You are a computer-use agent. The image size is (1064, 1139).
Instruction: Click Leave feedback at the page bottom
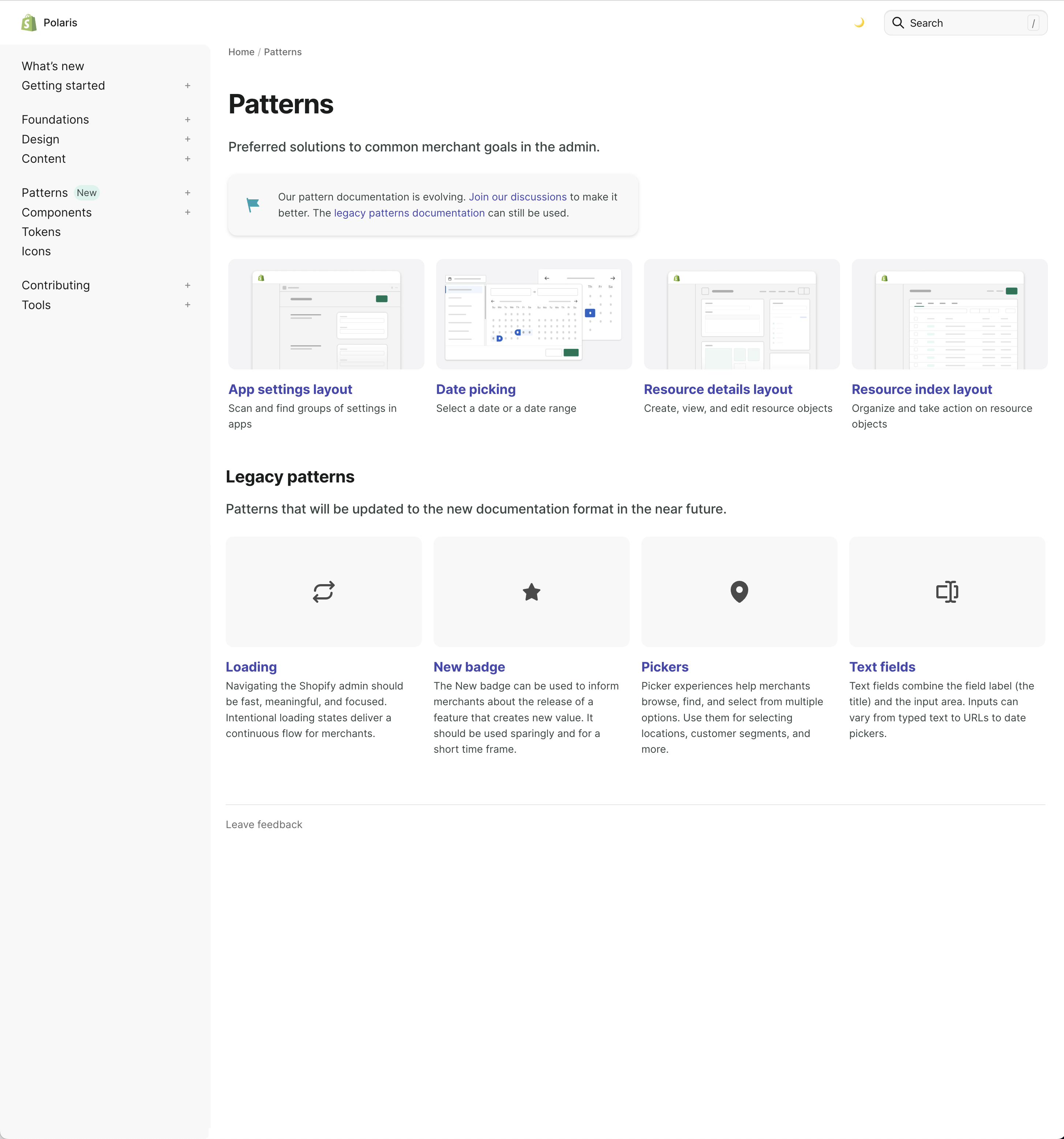pos(264,824)
